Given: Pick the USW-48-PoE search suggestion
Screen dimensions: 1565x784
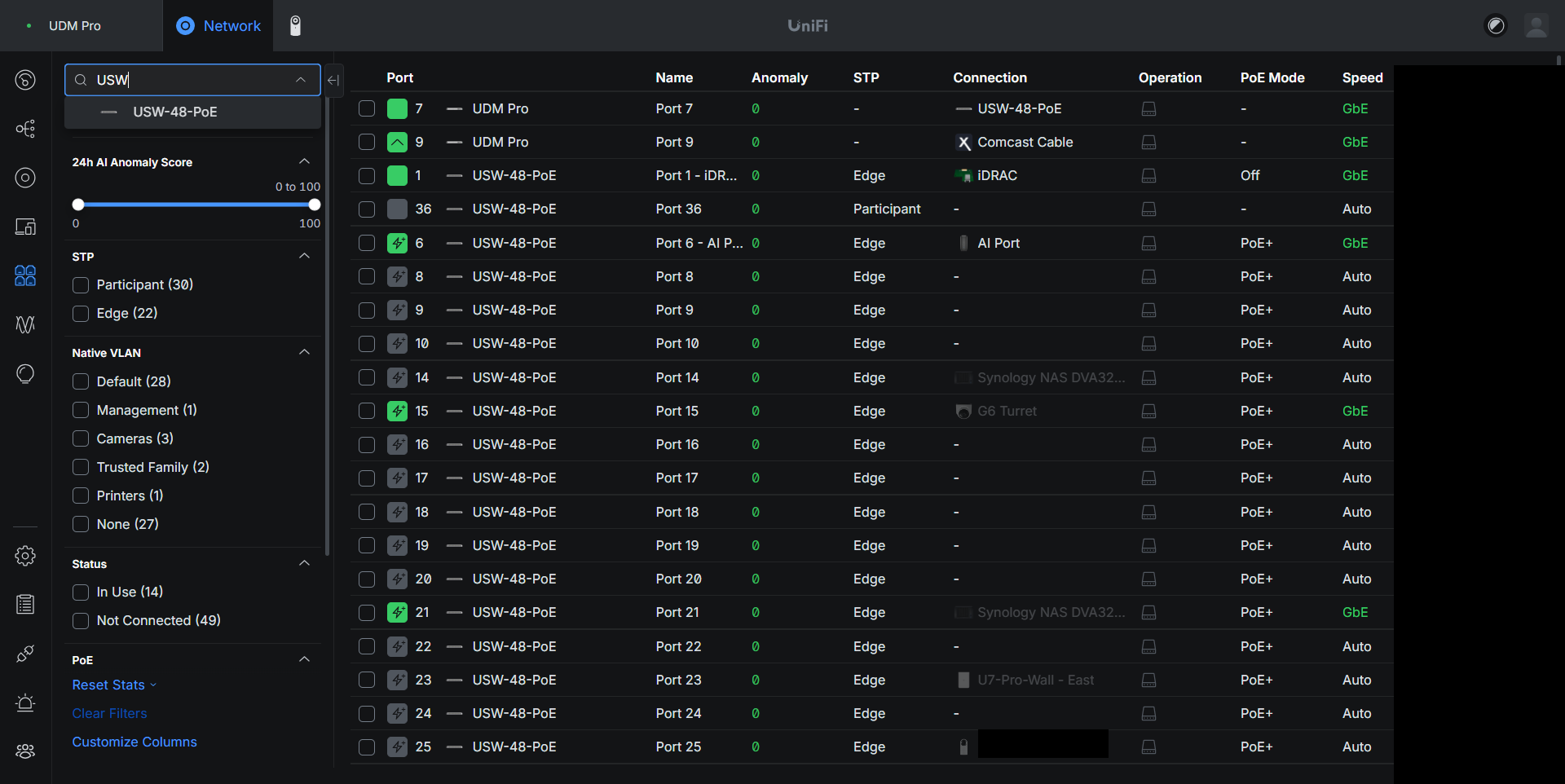Looking at the screenshot, I should (x=192, y=112).
